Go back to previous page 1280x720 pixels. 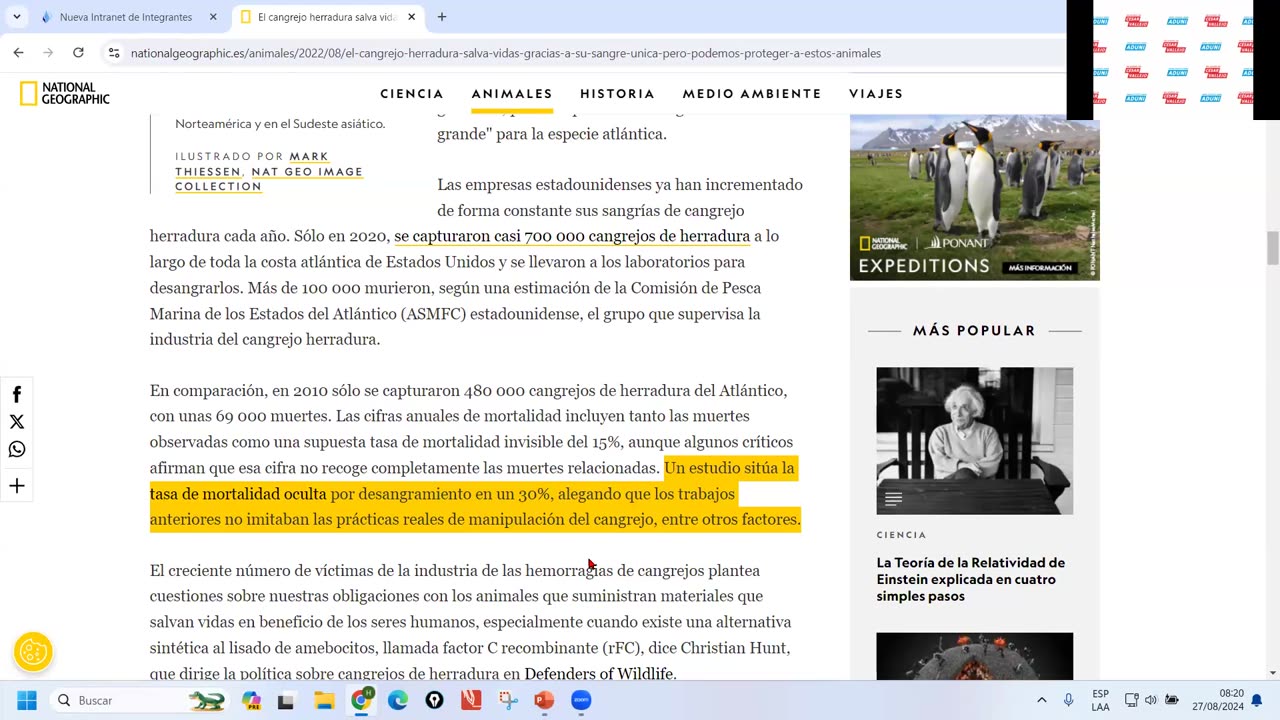[x=18, y=53]
